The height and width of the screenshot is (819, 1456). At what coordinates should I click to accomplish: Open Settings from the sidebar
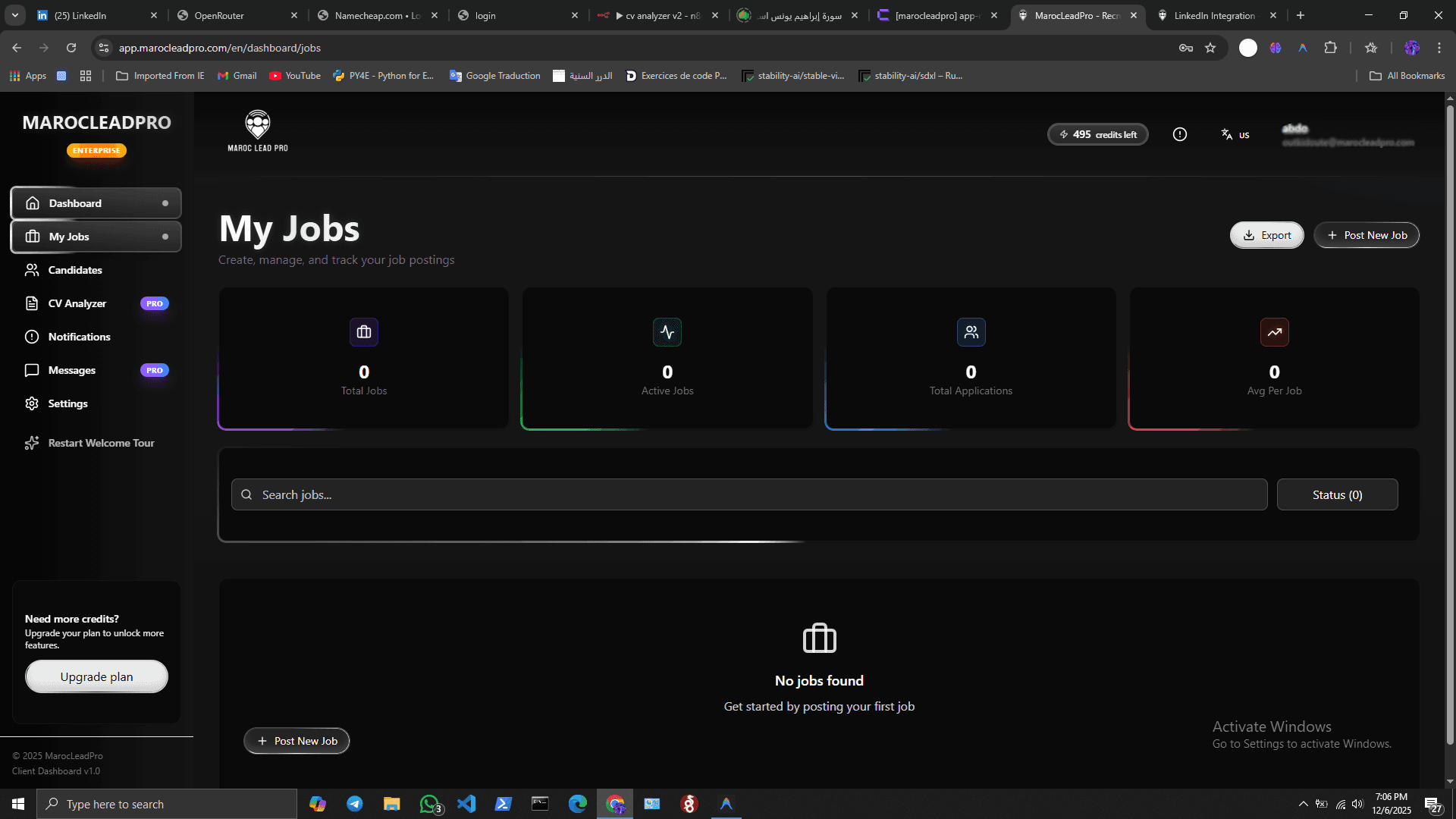point(67,403)
